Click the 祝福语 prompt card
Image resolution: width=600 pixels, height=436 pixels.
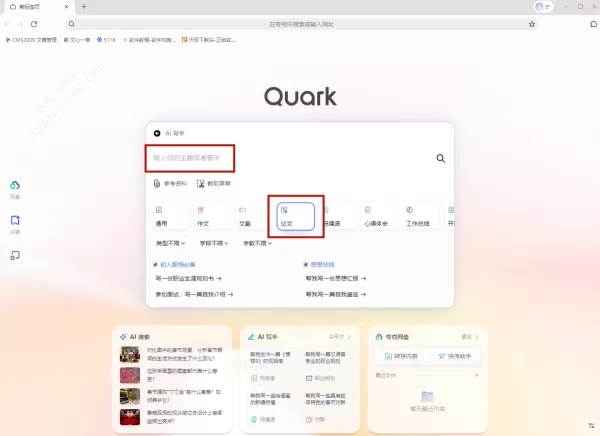[x=271, y=408]
